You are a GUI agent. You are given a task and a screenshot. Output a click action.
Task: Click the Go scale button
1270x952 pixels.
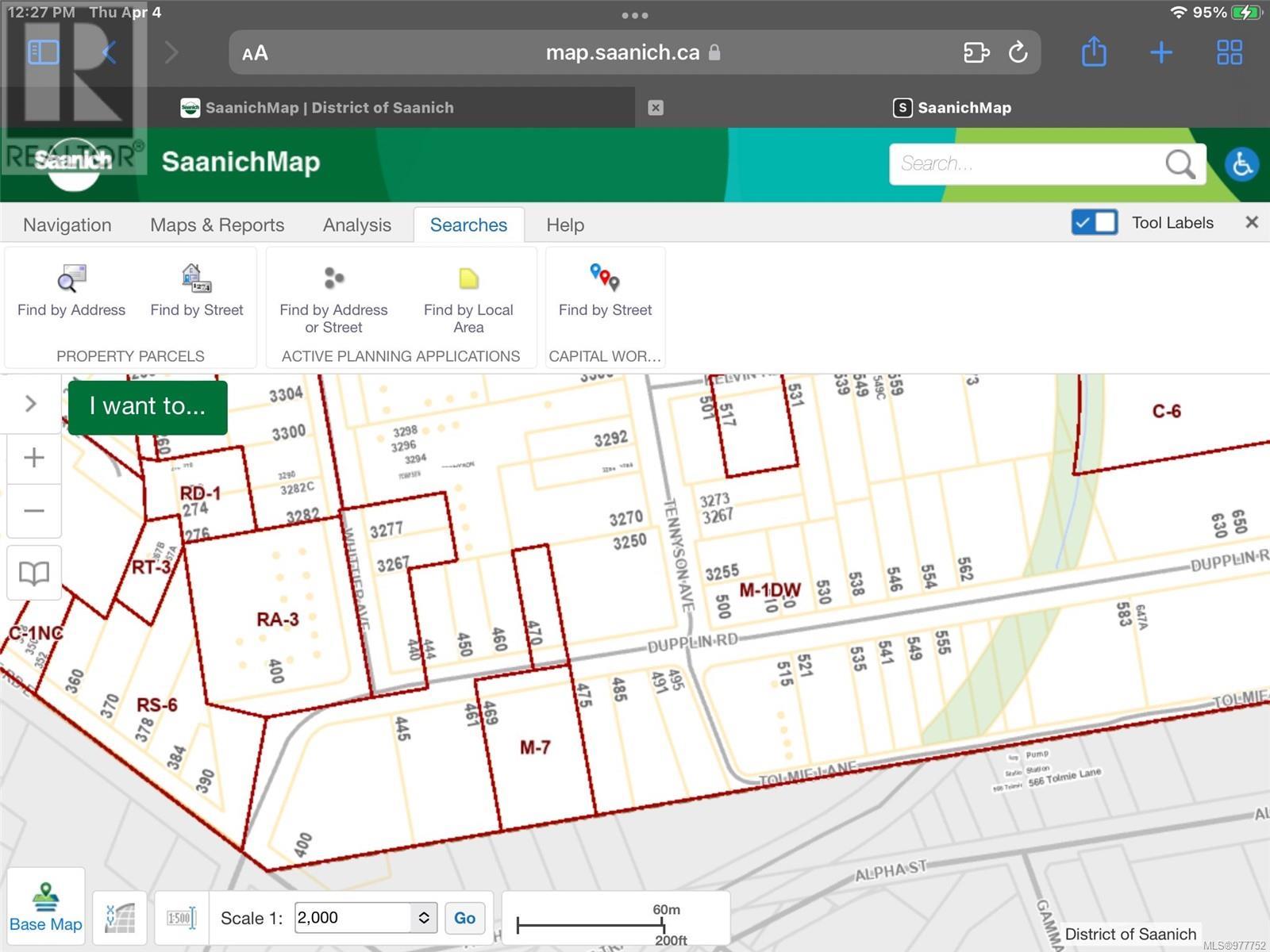coord(464,918)
